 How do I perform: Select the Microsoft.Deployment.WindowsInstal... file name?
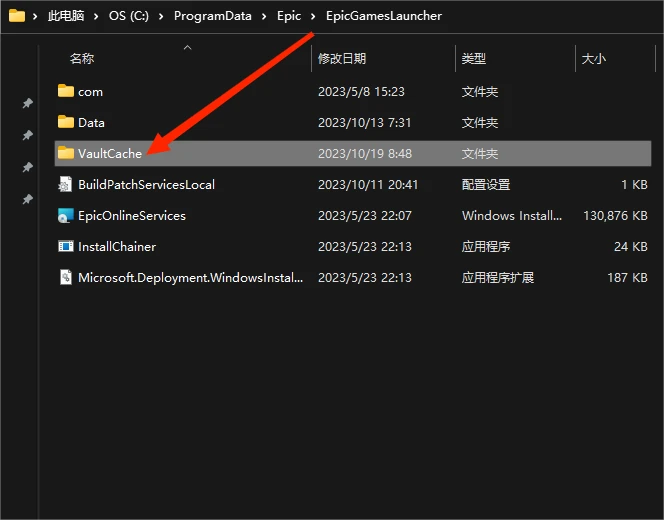click(191, 277)
